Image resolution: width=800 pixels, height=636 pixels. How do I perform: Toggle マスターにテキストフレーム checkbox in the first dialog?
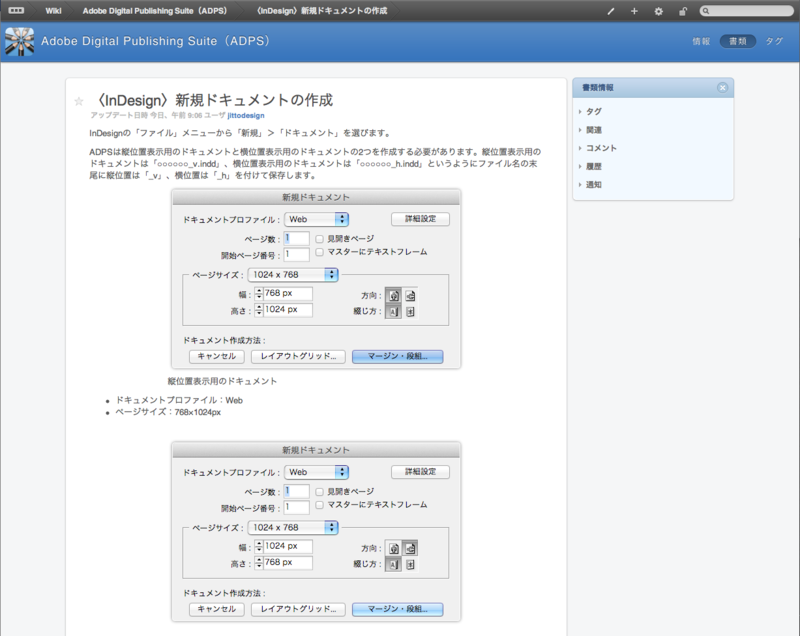pos(319,251)
